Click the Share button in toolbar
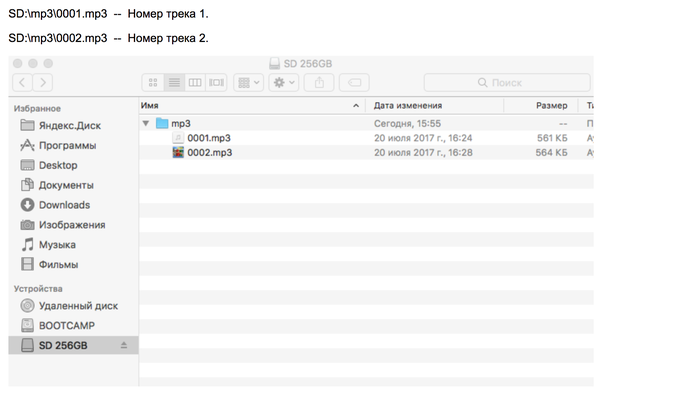 320,82
